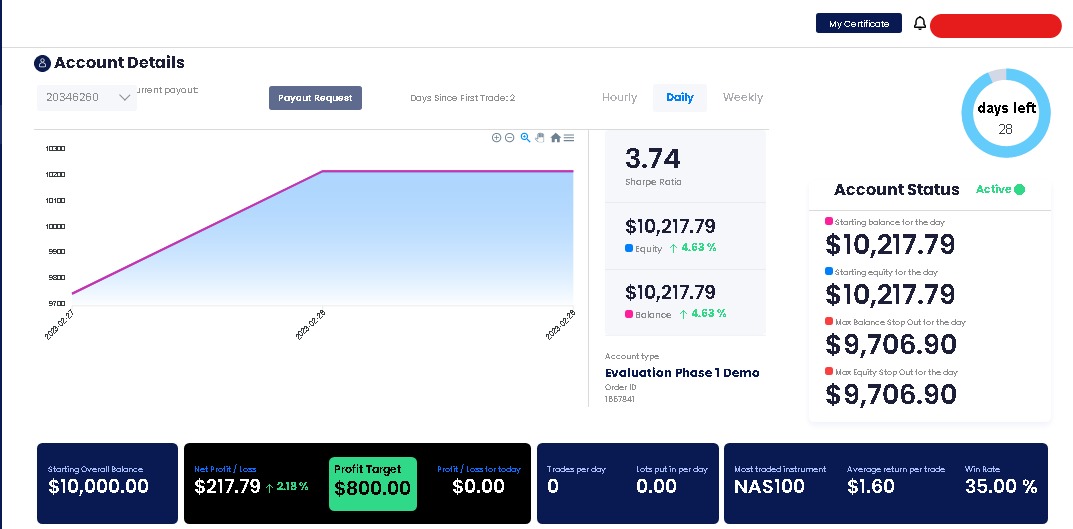Click blue Equity legend marker
Viewport: 1073px width, 529px height.
629,248
